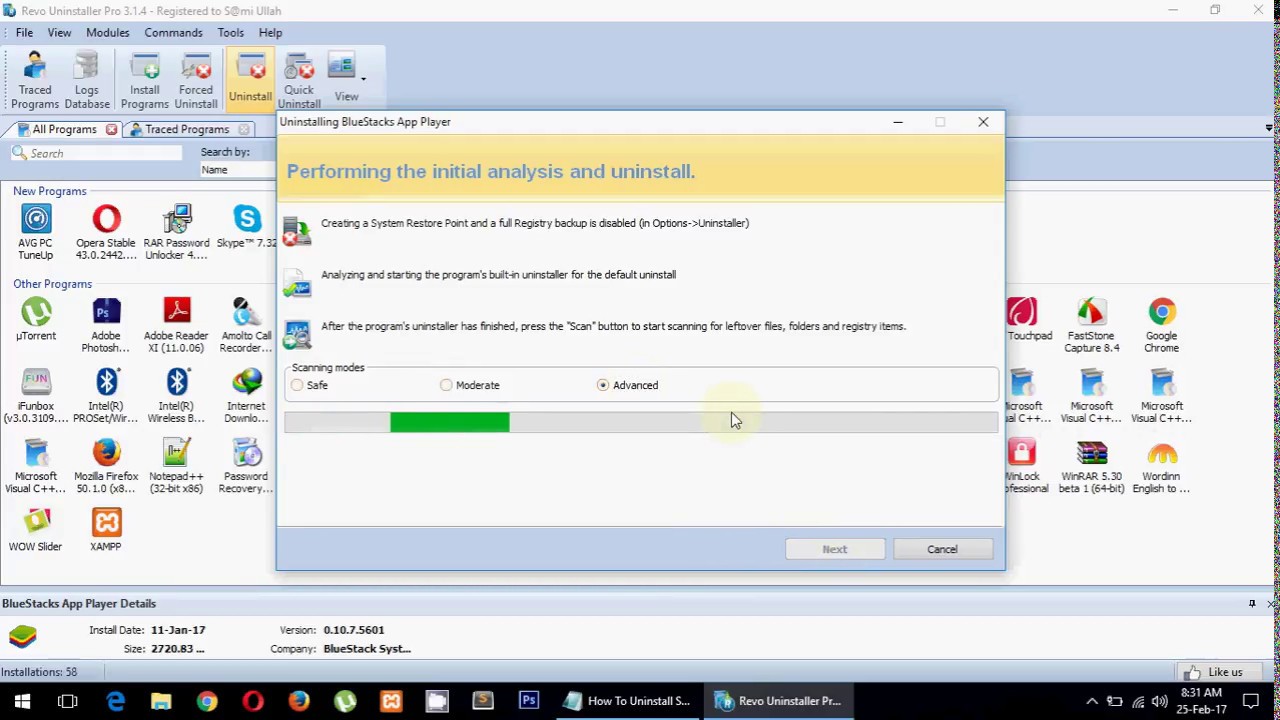This screenshot has height=720, width=1280.
Task: Click the Revo Uninstaller taskbar button
Action: click(x=777, y=701)
